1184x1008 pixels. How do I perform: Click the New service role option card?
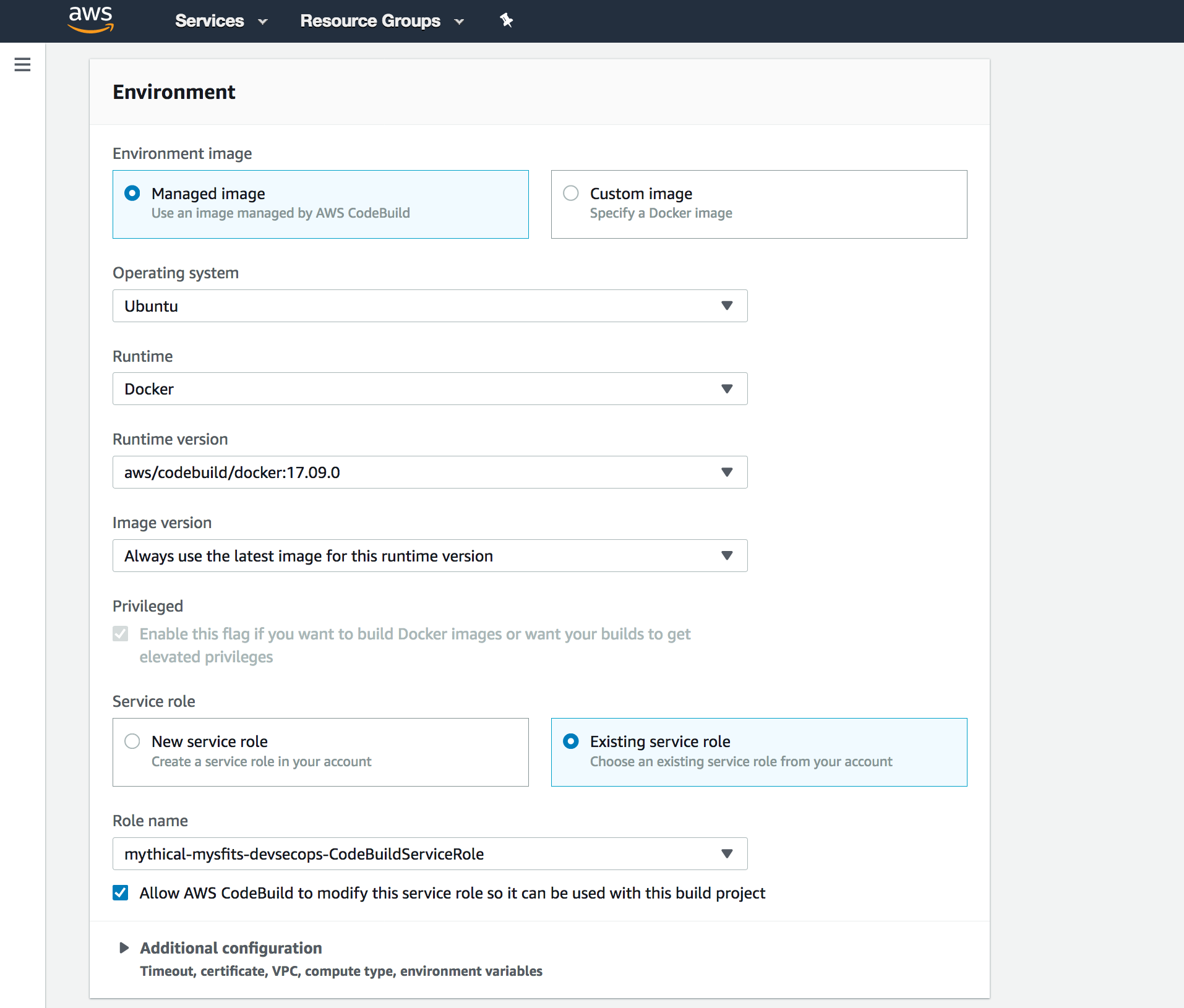coord(320,752)
